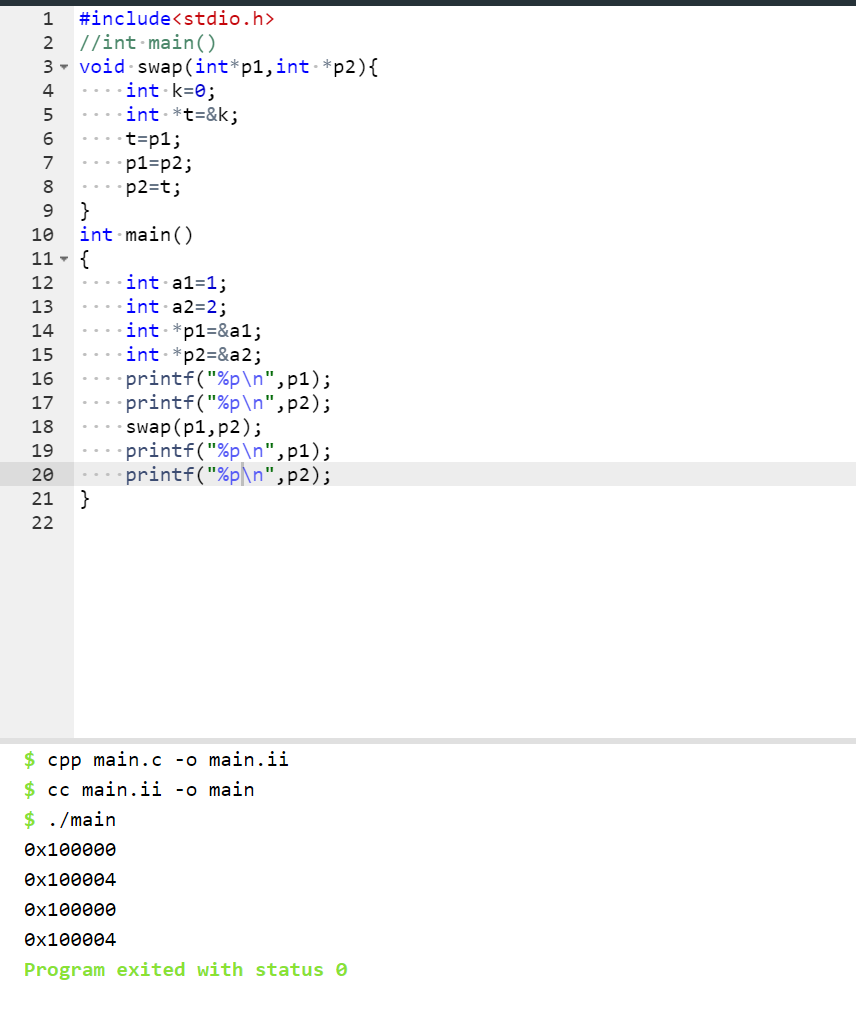
Task: Click the cpp main.c -o main.ii command
Action: tap(167, 760)
